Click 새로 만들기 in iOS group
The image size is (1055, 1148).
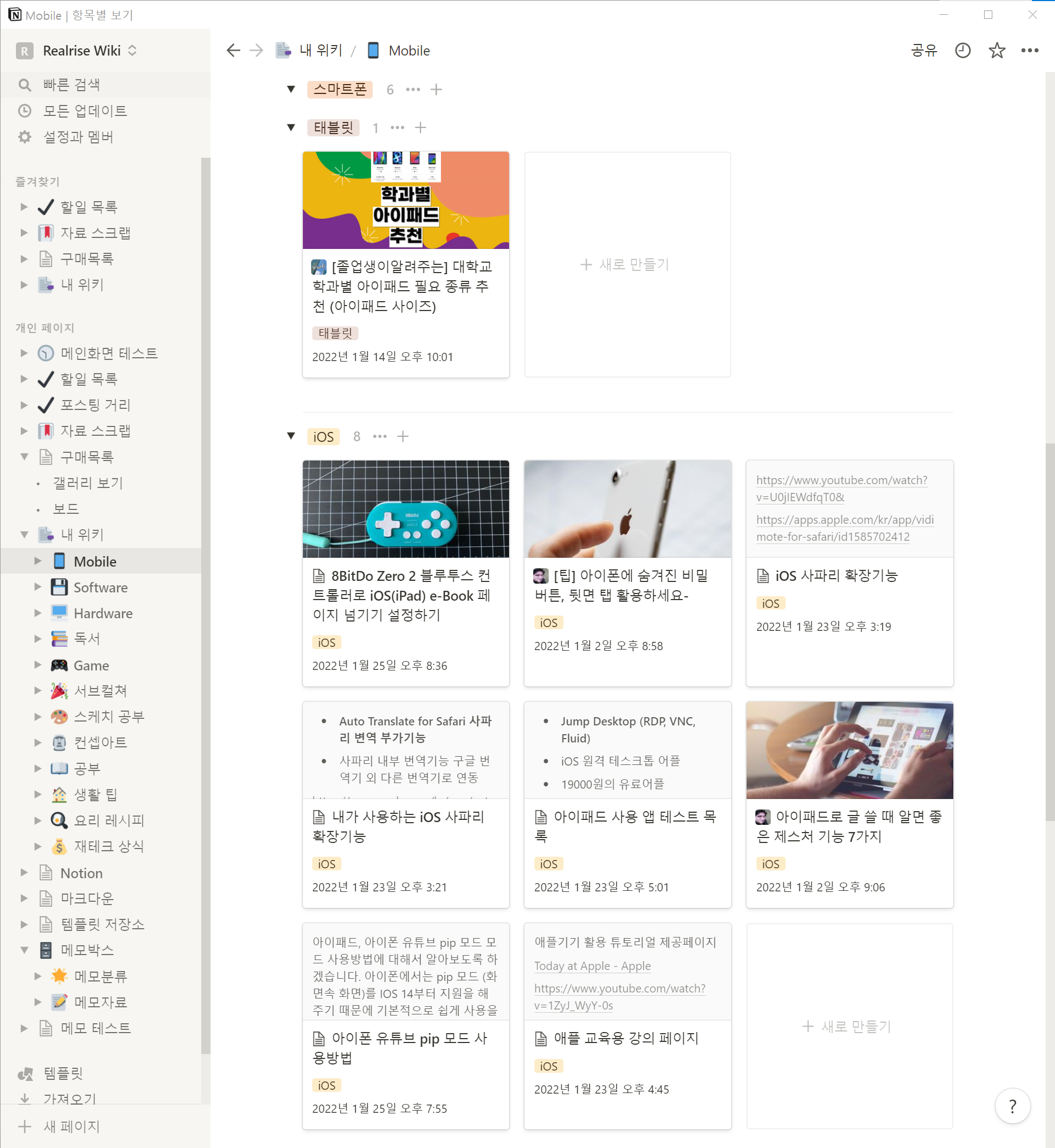coord(849,1026)
